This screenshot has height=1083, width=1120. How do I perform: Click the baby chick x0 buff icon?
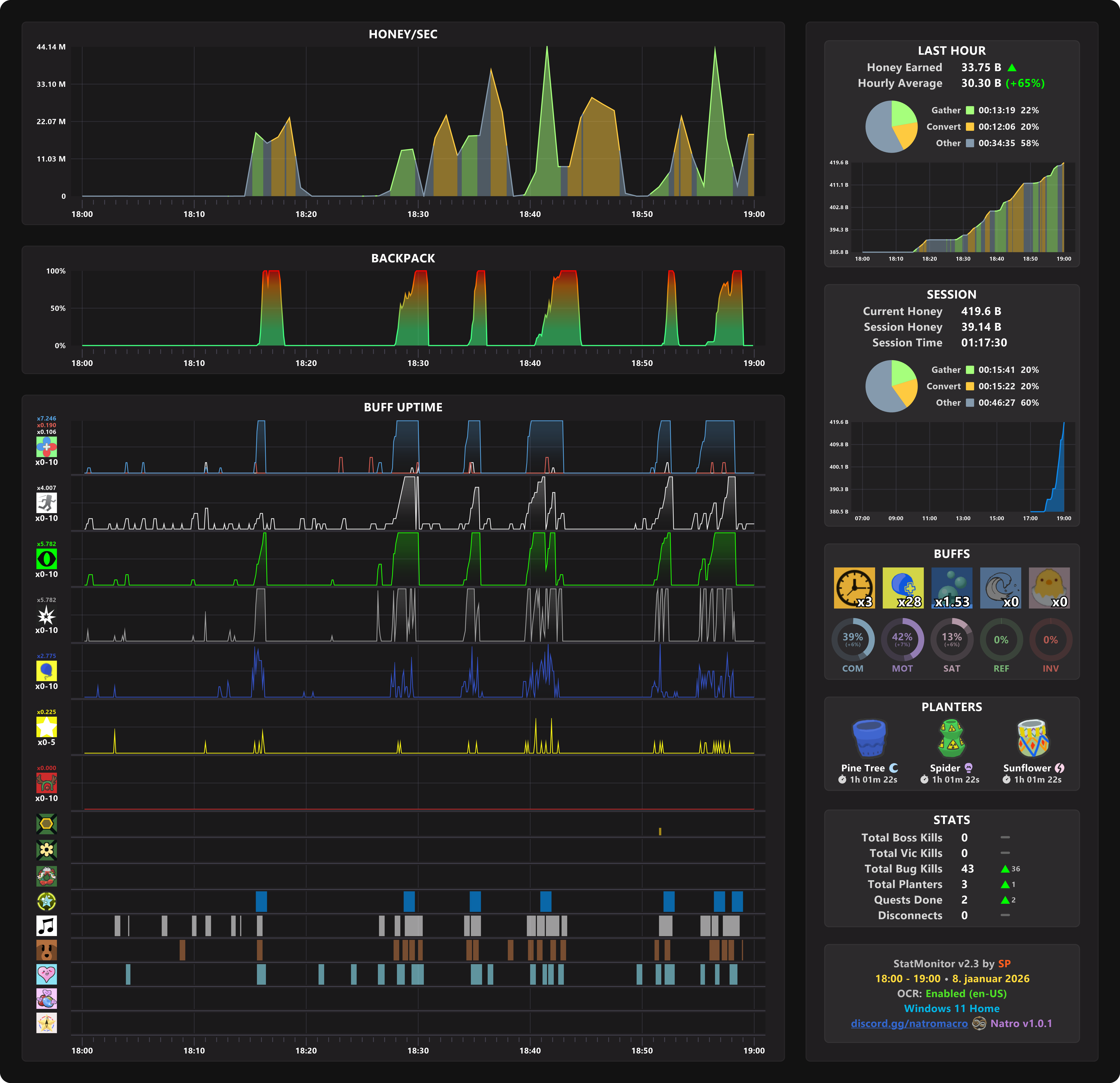(x=1049, y=587)
